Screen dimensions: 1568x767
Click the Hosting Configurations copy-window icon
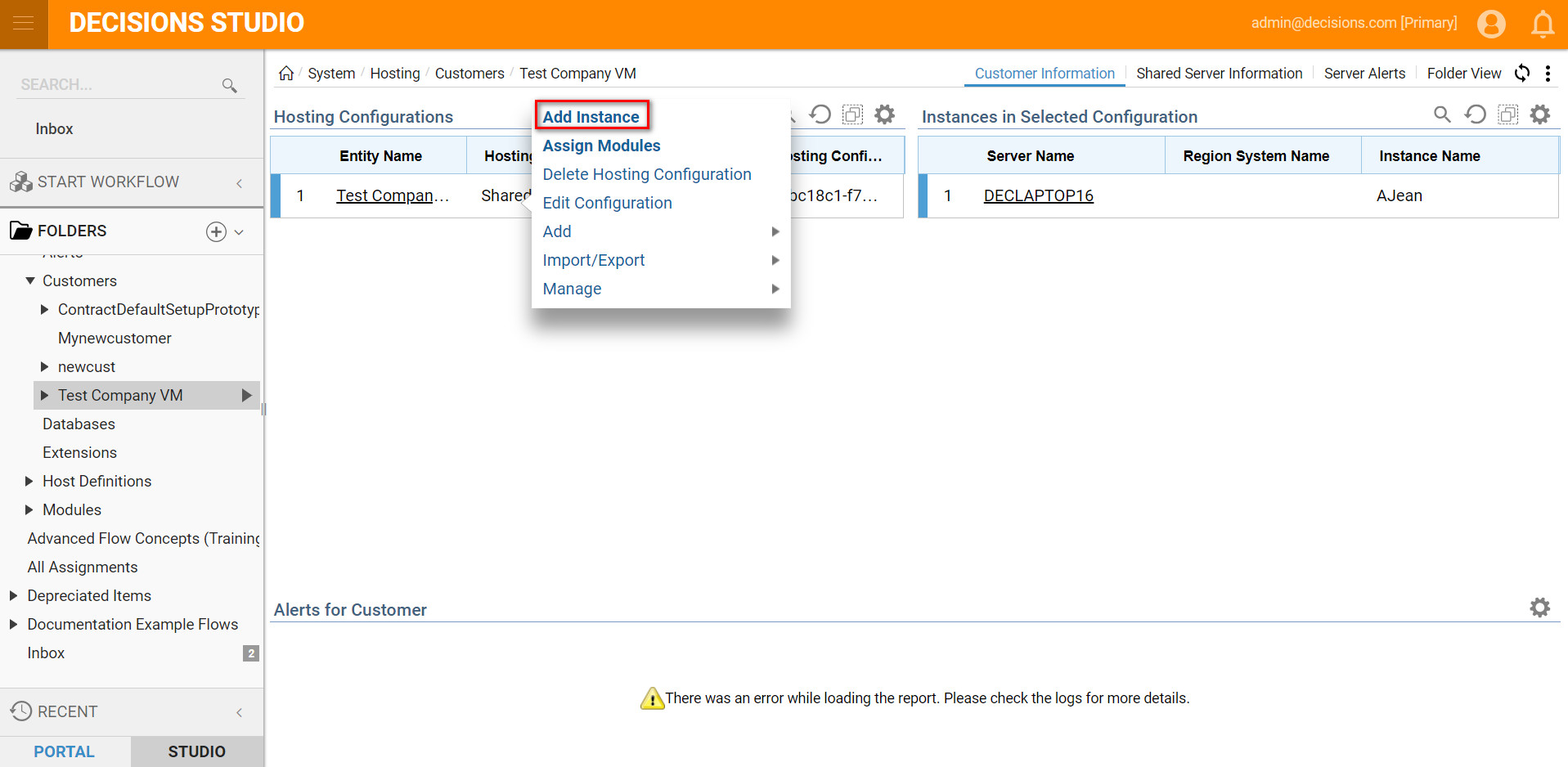click(852, 114)
